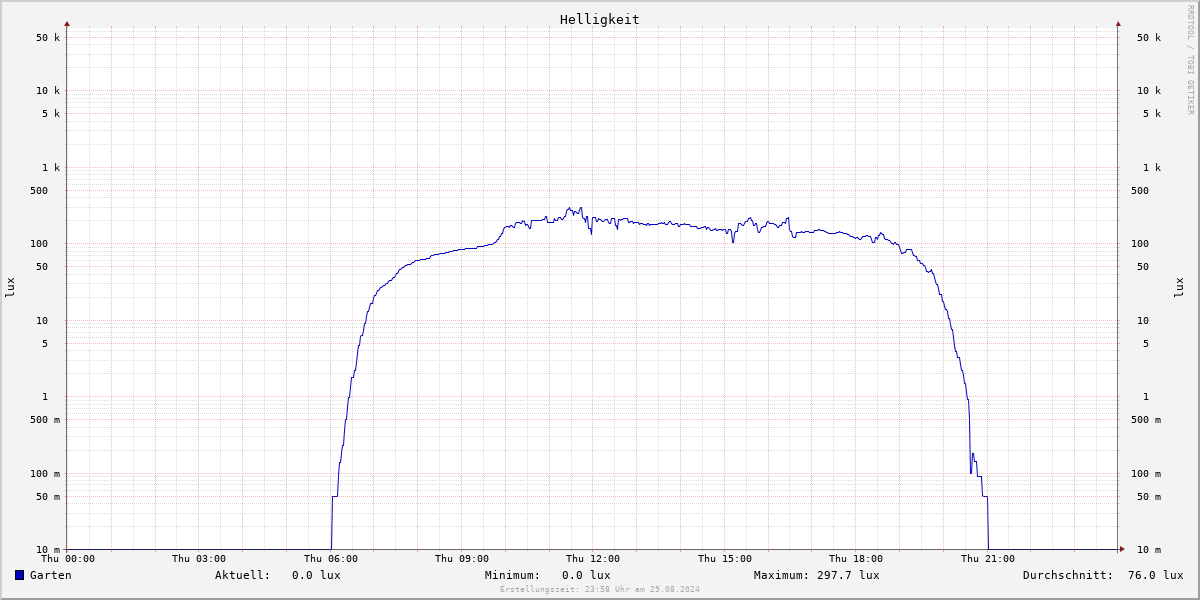This screenshot has height=600, width=1200.
Task: Click the Erstellungszeit timestamp footer text
Action: pos(600,590)
